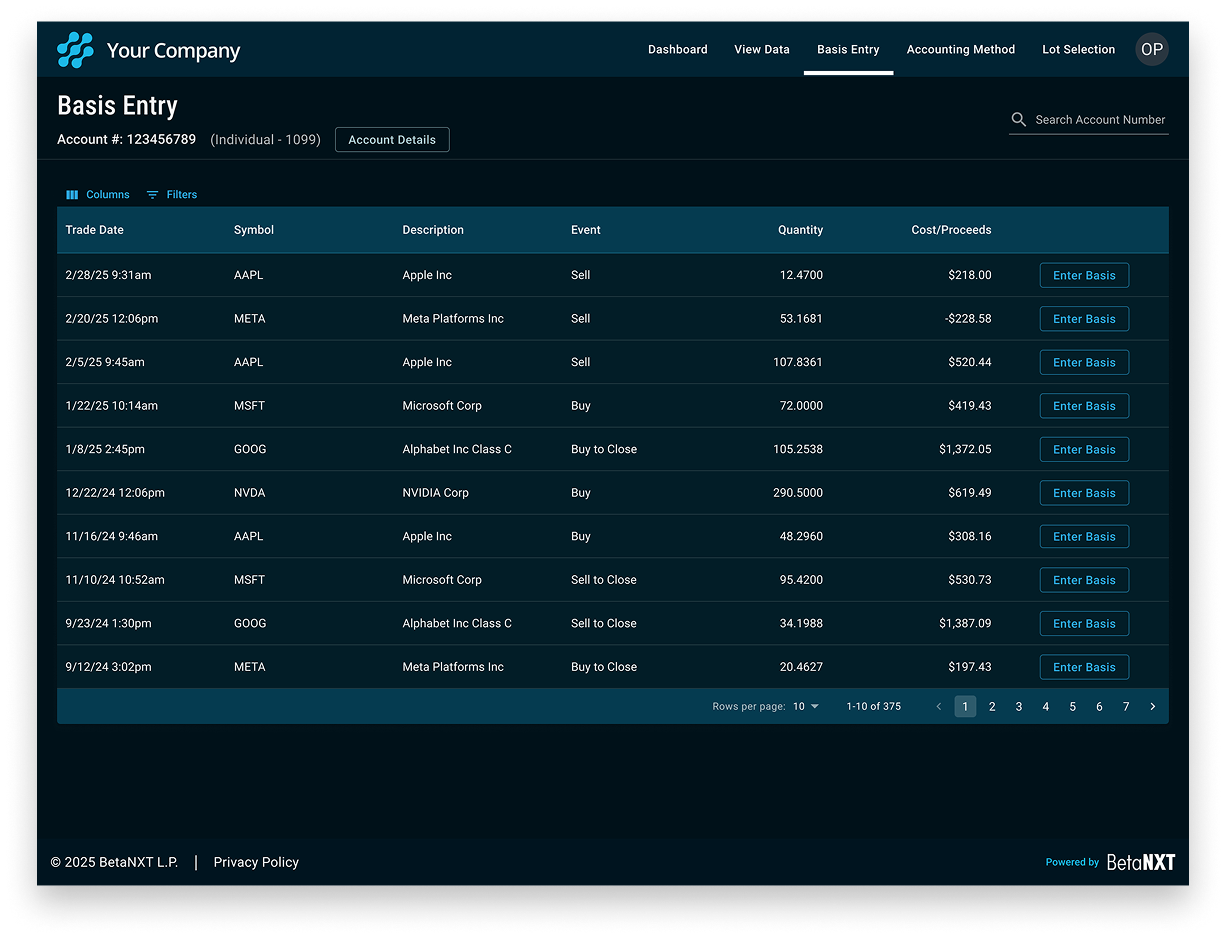Click the search magnifier icon
The image size is (1225, 937).
(x=1018, y=120)
